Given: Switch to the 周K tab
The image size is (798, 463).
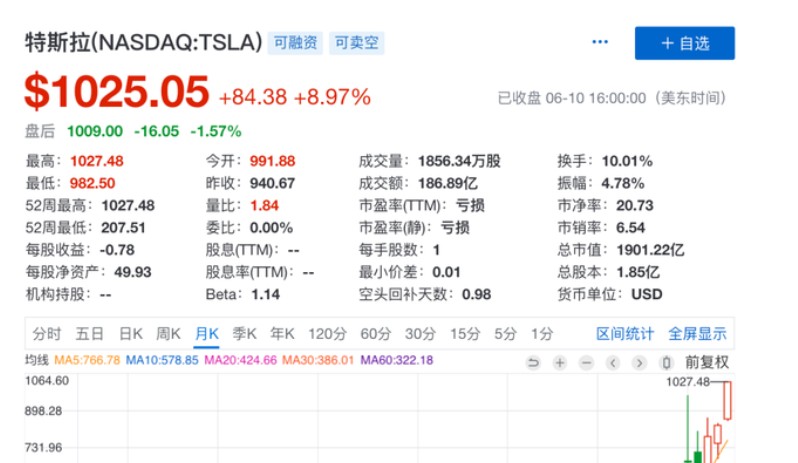Looking at the screenshot, I should click(x=168, y=334).
